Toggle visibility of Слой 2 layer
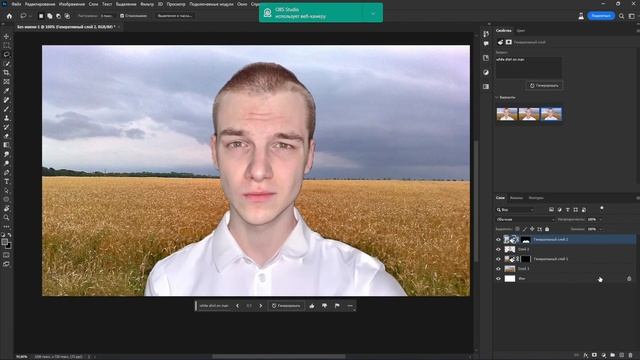 pos(498,249)
